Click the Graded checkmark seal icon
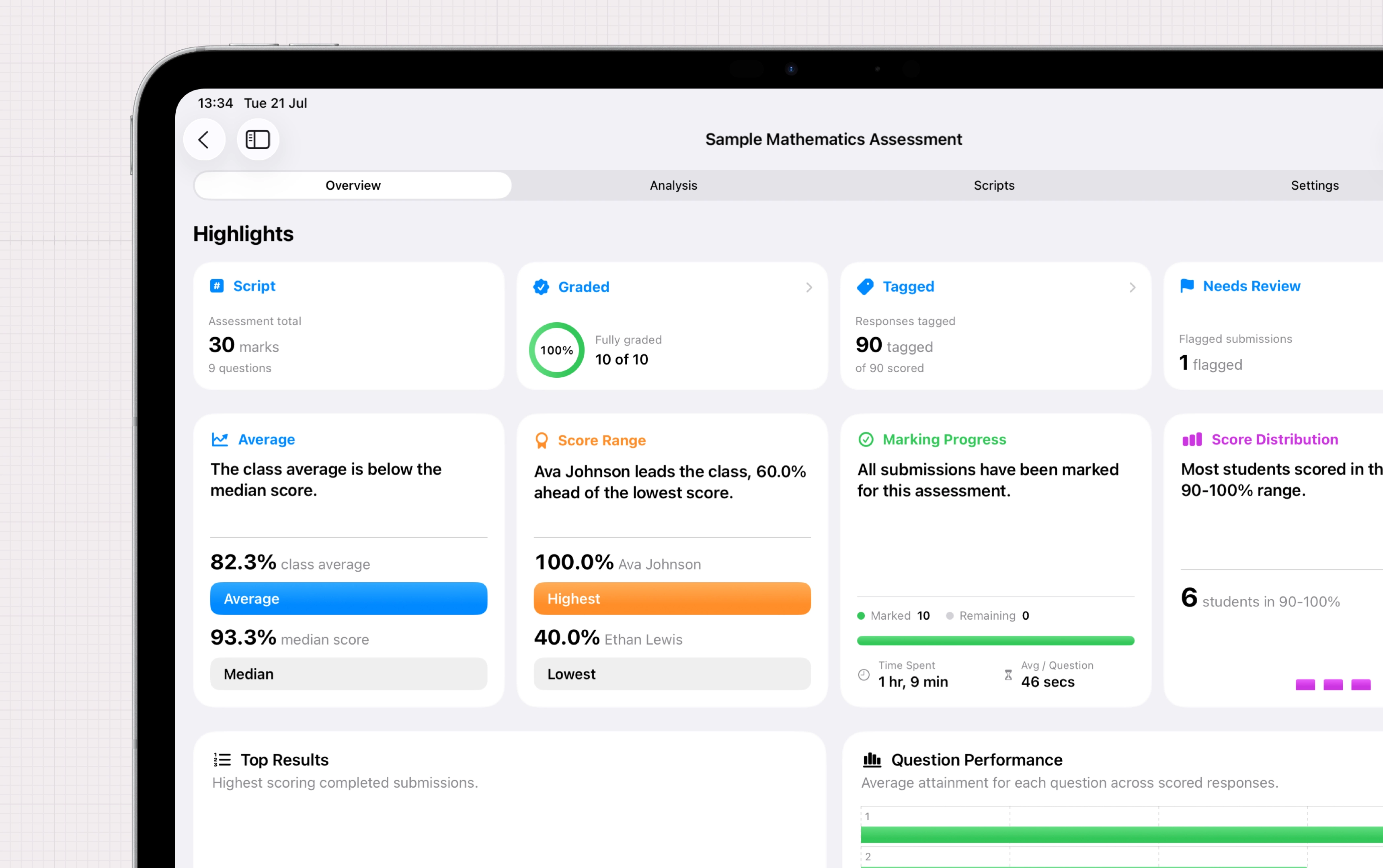1383x868 pixels. click(x=541, y=287)
